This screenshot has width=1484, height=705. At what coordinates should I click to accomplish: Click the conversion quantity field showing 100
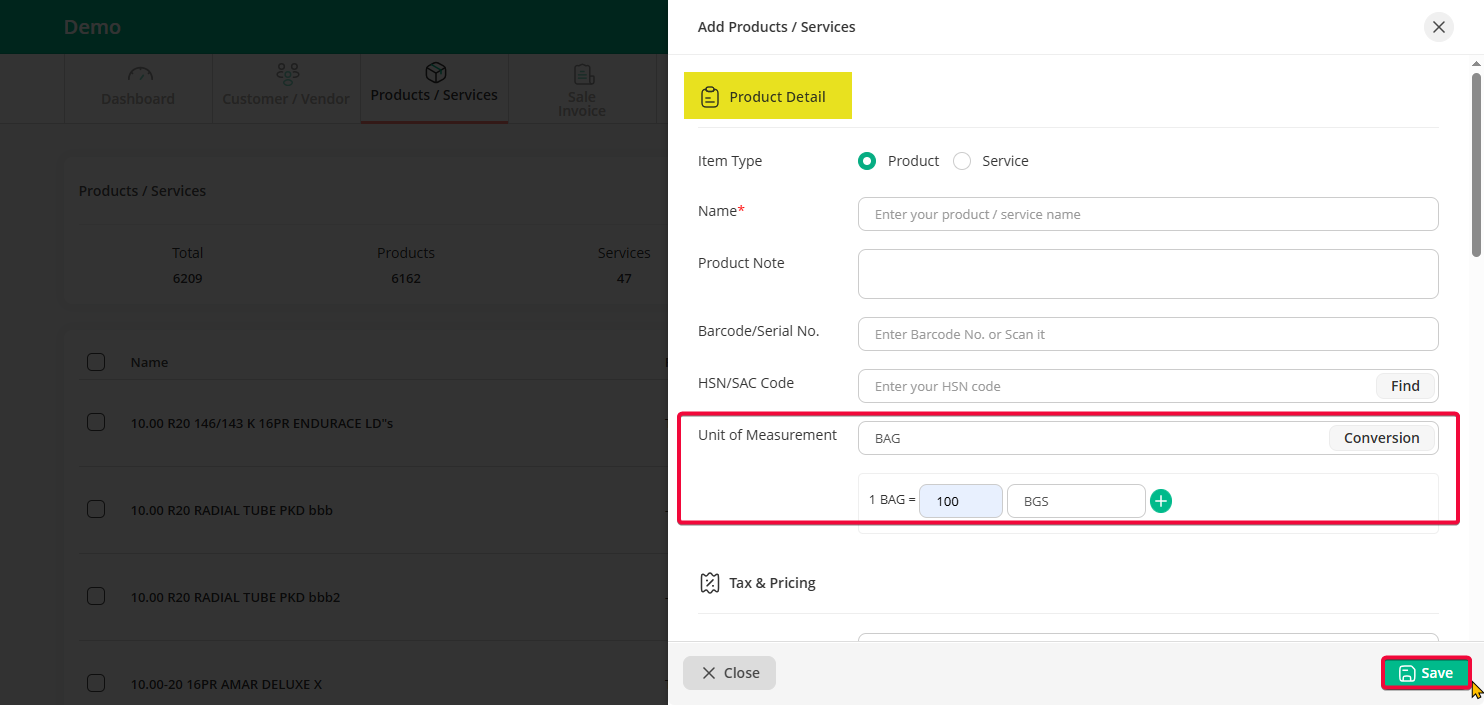click(x=961, y=501)
